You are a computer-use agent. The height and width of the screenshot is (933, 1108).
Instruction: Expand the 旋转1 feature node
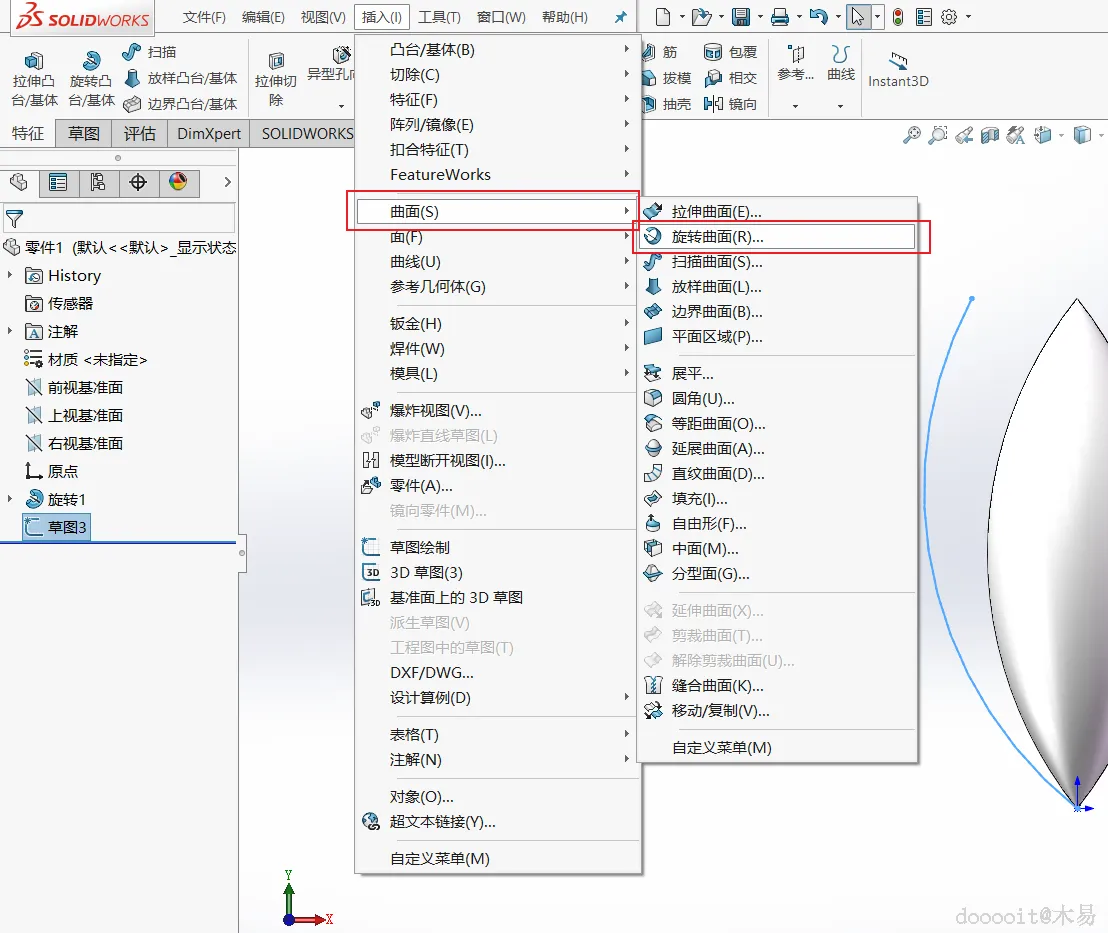10,498
